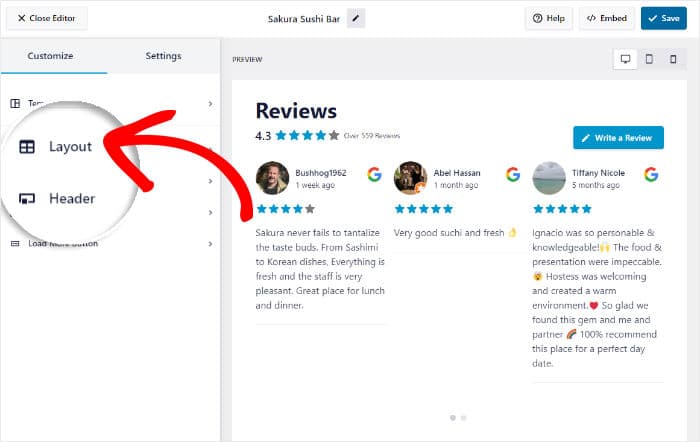Click Tiffany Nicole profile photo
Image resolution: width=700 pixels, height=442 pixels.
549,178
